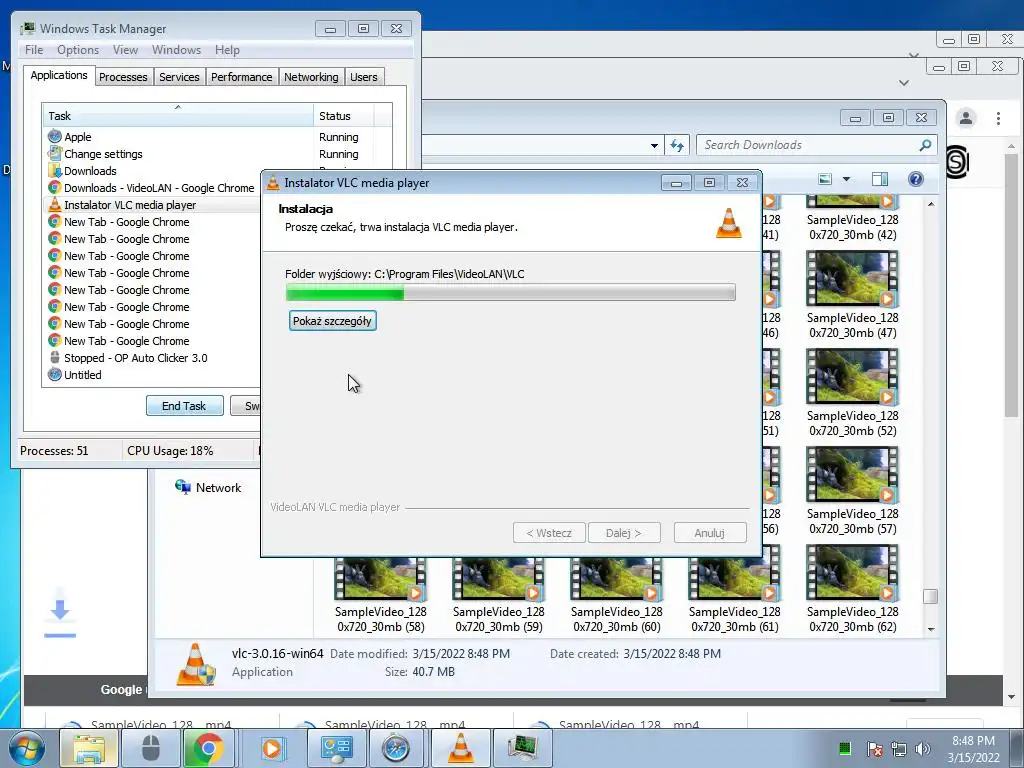1024x768 pixels.
Task: Click the network tray icon
Action: click(899, 749)
